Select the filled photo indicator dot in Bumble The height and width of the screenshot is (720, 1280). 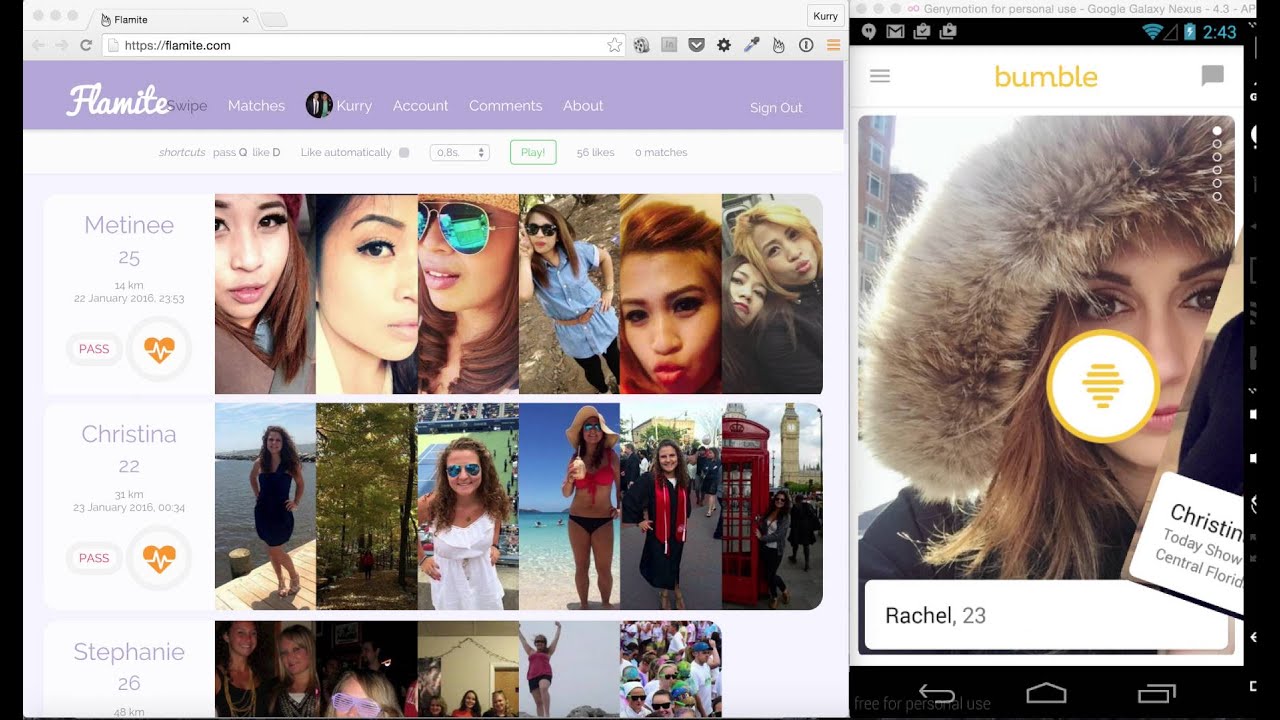(1217, 131)
